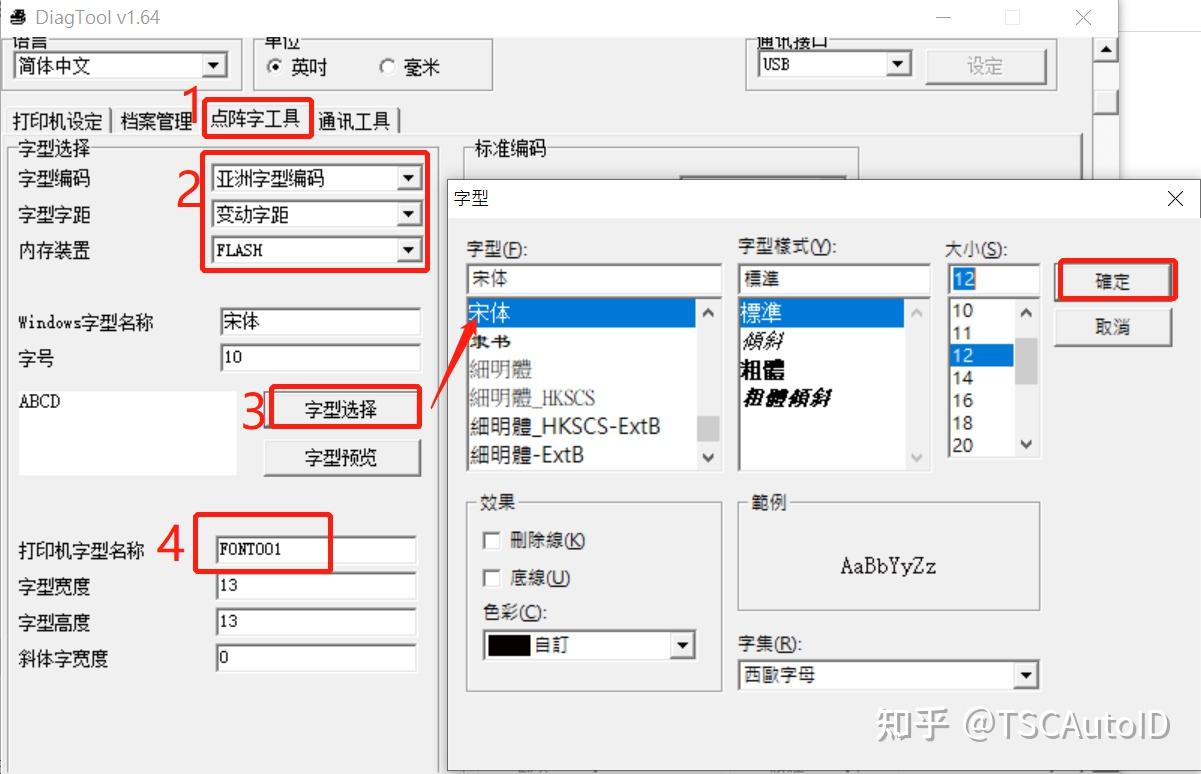Open the 内存装置 FLASH dropdown
Screen dimensions: 1201x774
(407, 250)
